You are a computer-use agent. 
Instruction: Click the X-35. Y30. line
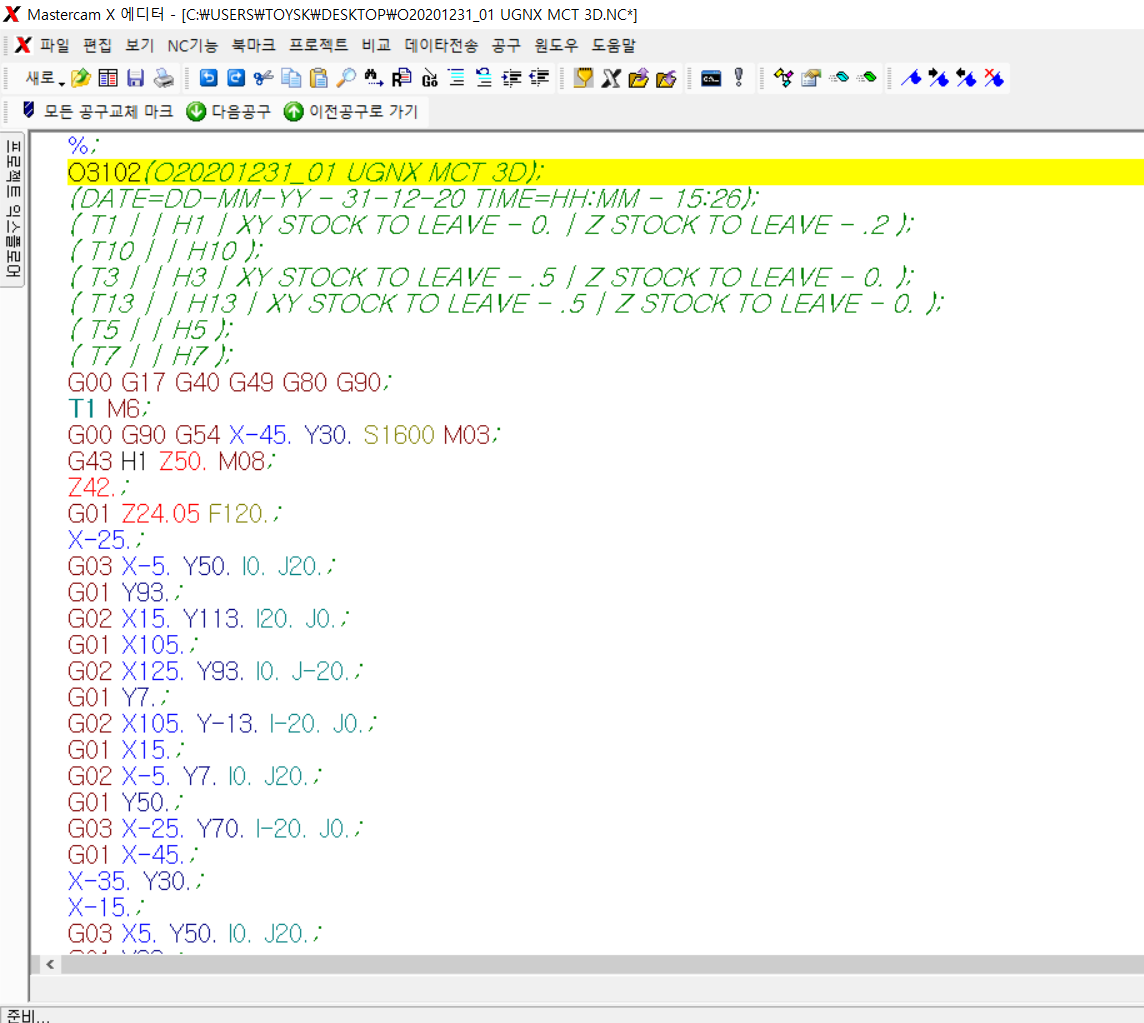pos(136,881)
